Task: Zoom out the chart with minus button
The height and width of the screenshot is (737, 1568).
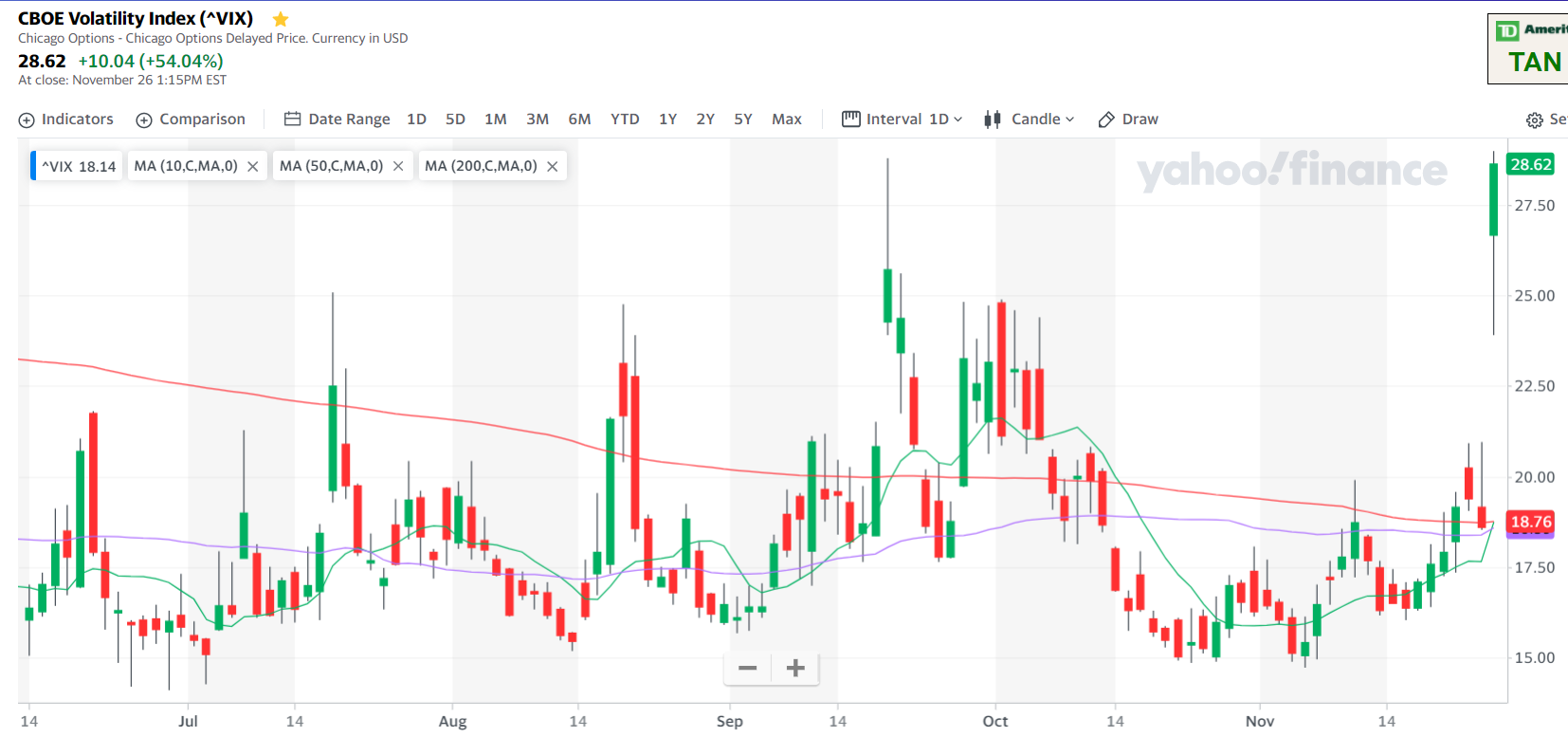Action: pyautogui.click(x=748, y=669)
